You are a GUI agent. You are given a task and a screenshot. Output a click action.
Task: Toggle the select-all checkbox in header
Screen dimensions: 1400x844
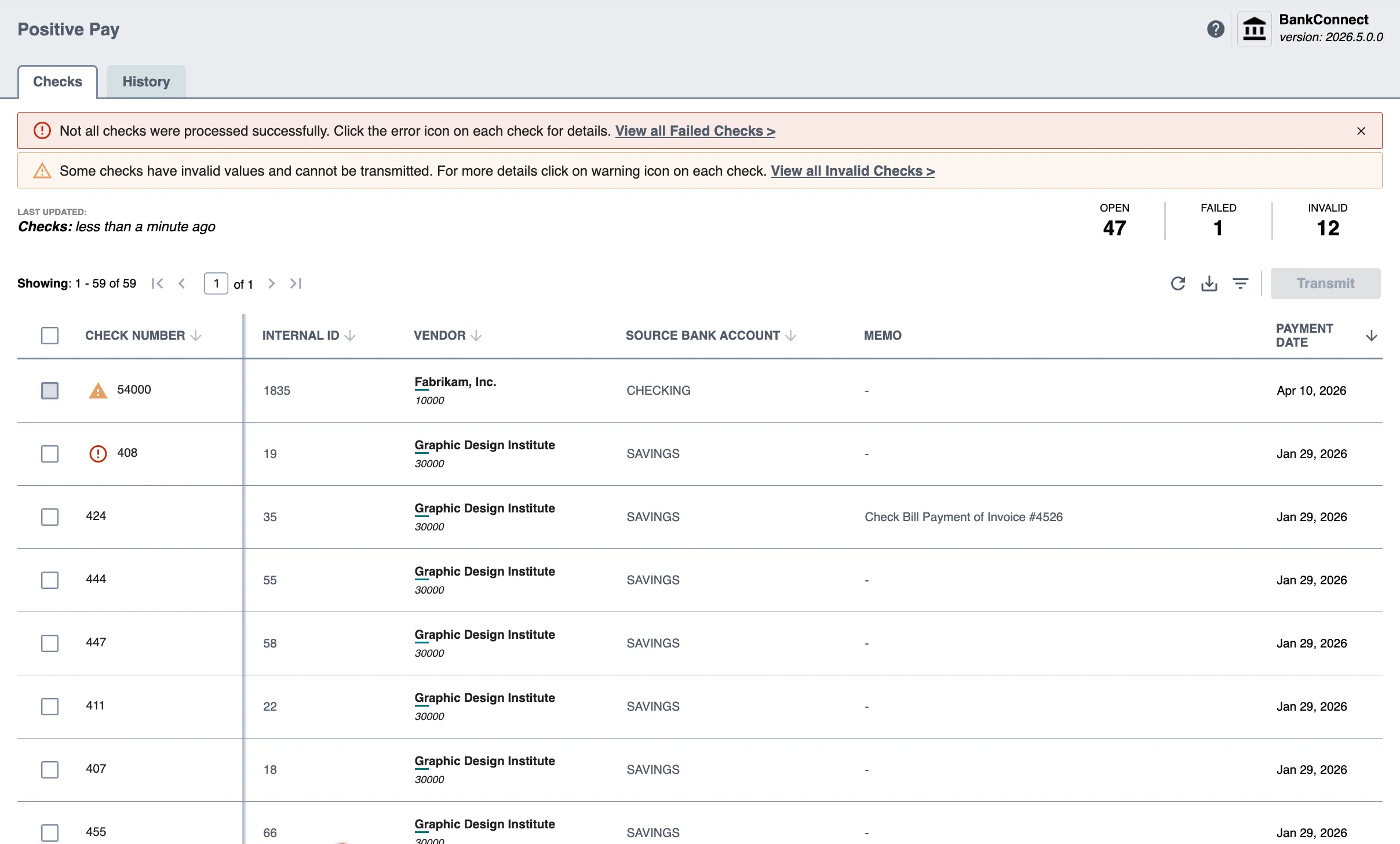coord(50,336)
